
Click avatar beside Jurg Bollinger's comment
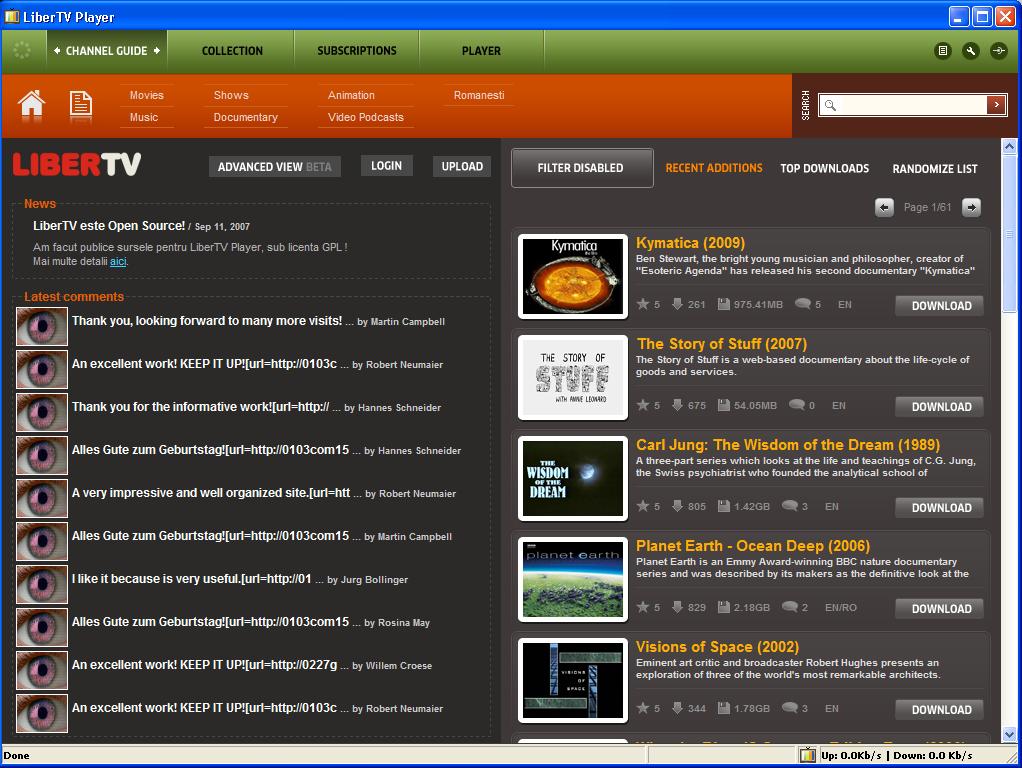(x=42, y=584)
